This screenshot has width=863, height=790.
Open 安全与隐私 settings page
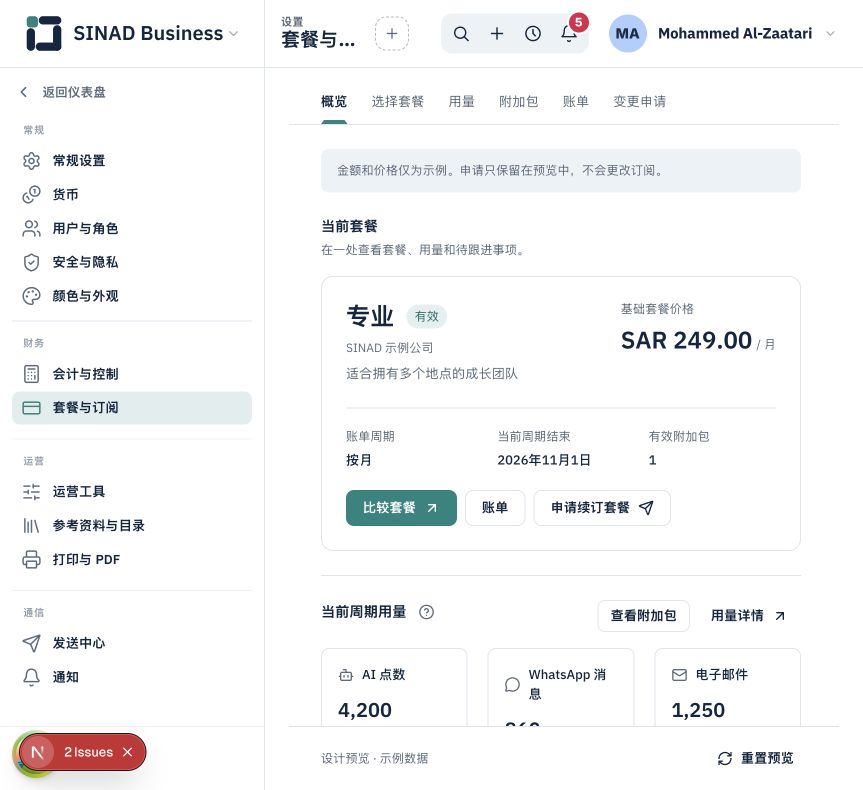pos(132,262)
